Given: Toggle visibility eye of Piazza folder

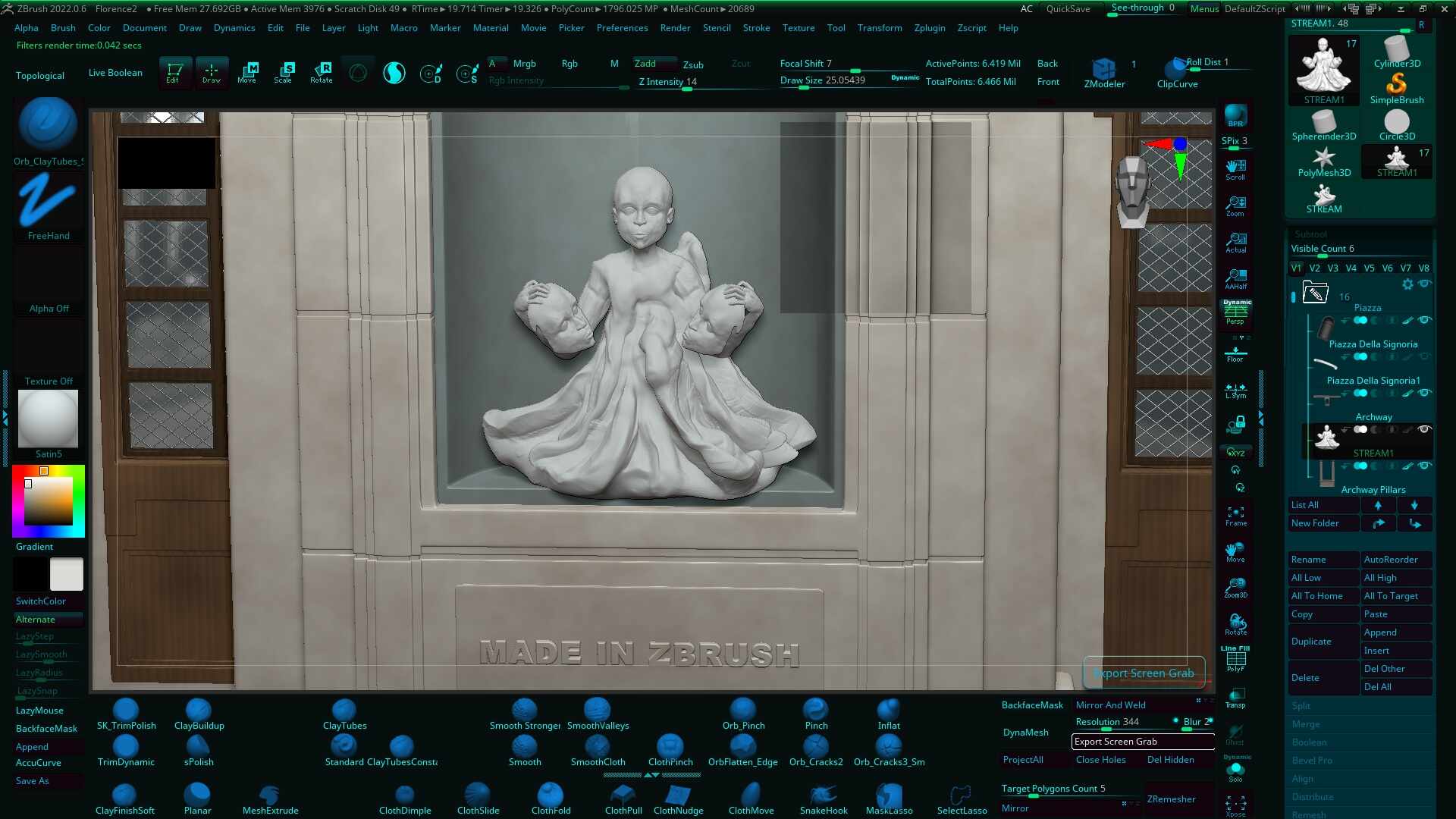Looking at the screenshot, I should tap(1425, 284).
